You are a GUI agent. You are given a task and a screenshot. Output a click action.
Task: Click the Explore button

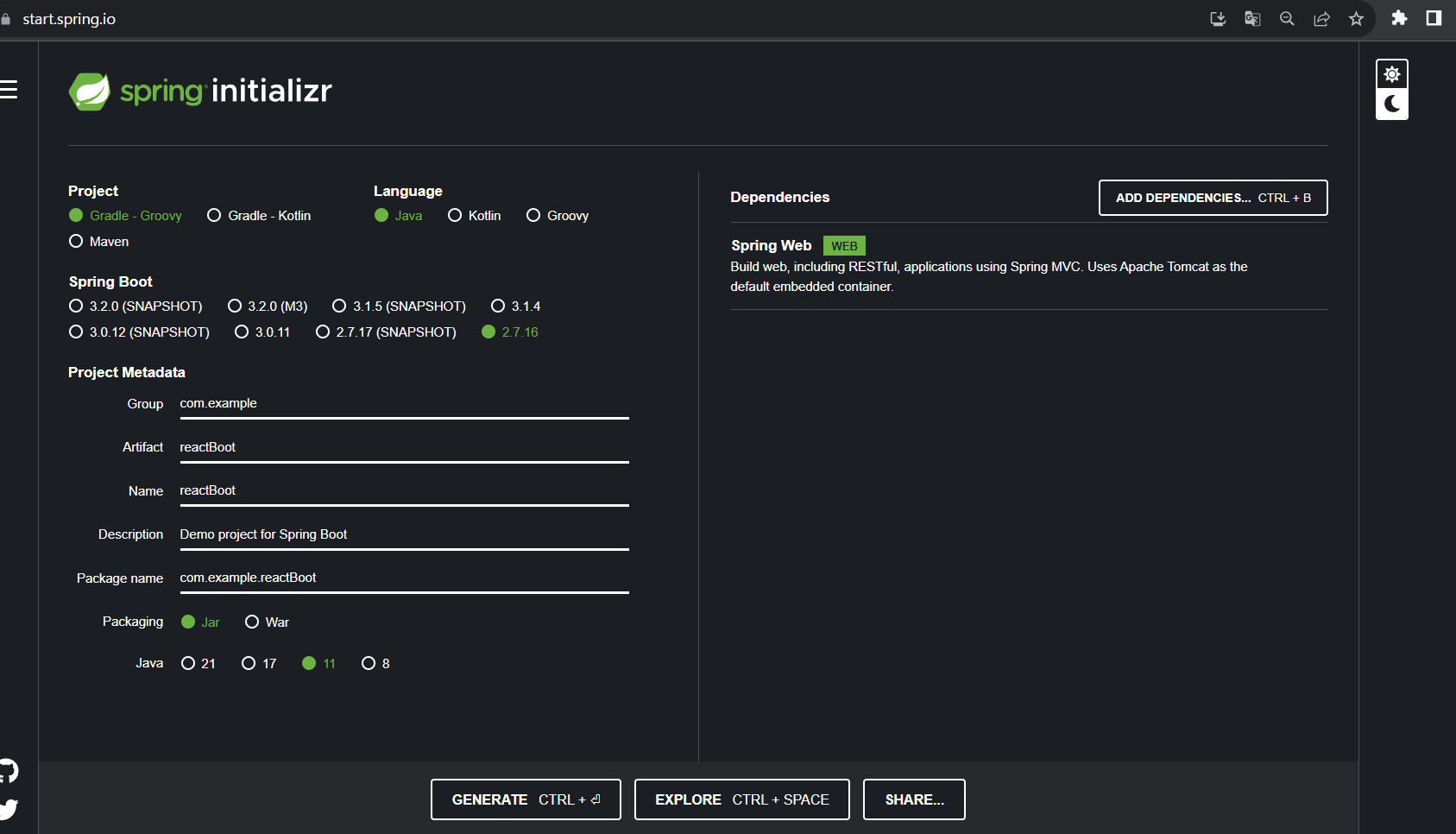[x=741, y=799]
